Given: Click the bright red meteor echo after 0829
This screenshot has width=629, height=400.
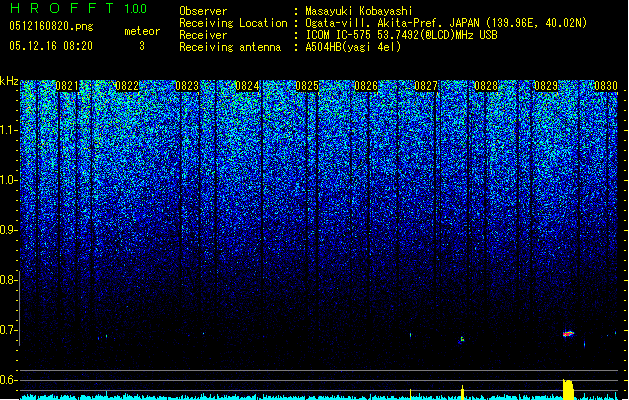Looking at the screenshot, I should click(568, 333).
